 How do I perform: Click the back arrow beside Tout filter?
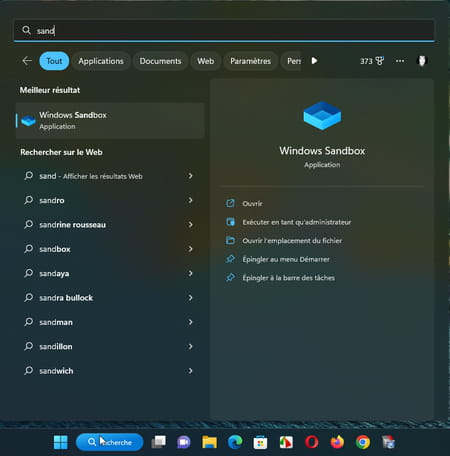pos(27,61)
